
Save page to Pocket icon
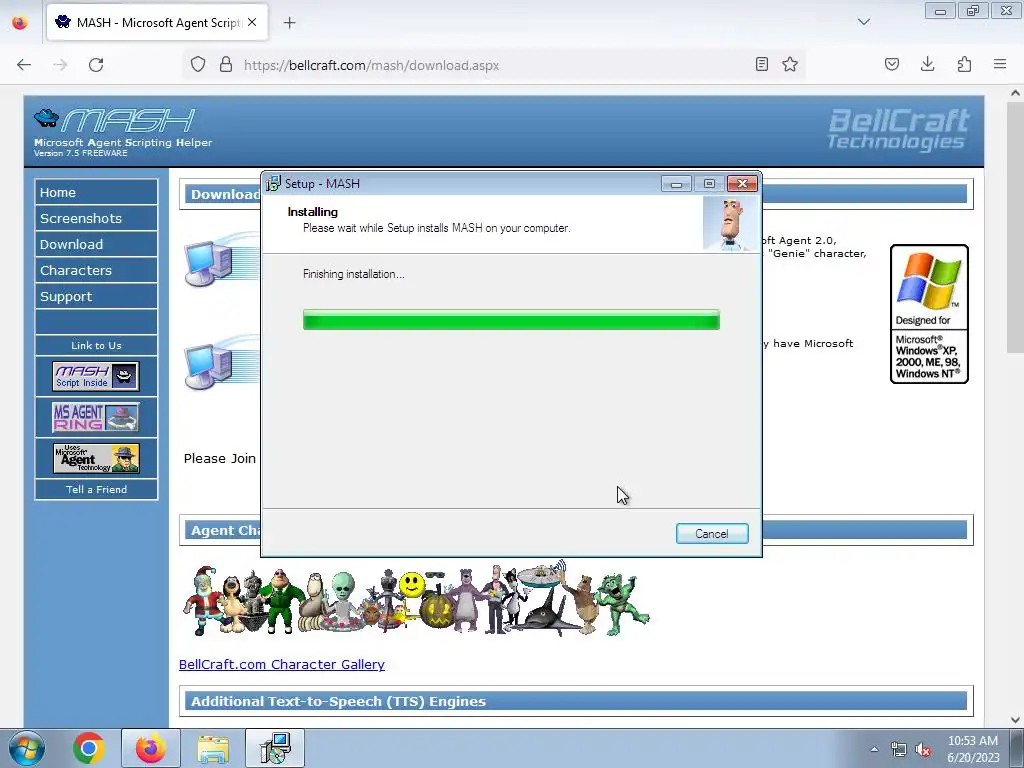click(x=892, y=64)
